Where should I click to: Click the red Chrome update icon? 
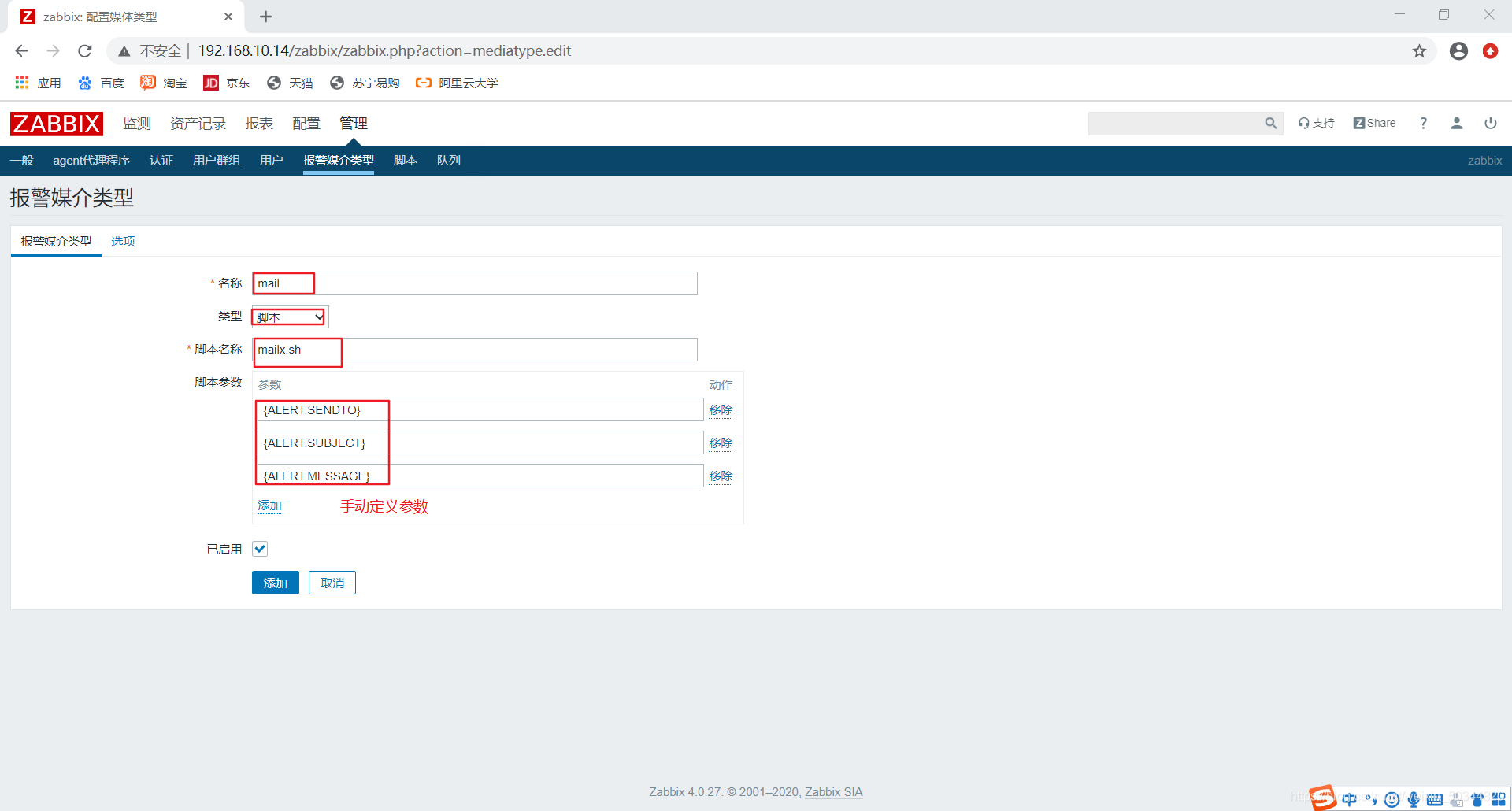[1490, 51]
